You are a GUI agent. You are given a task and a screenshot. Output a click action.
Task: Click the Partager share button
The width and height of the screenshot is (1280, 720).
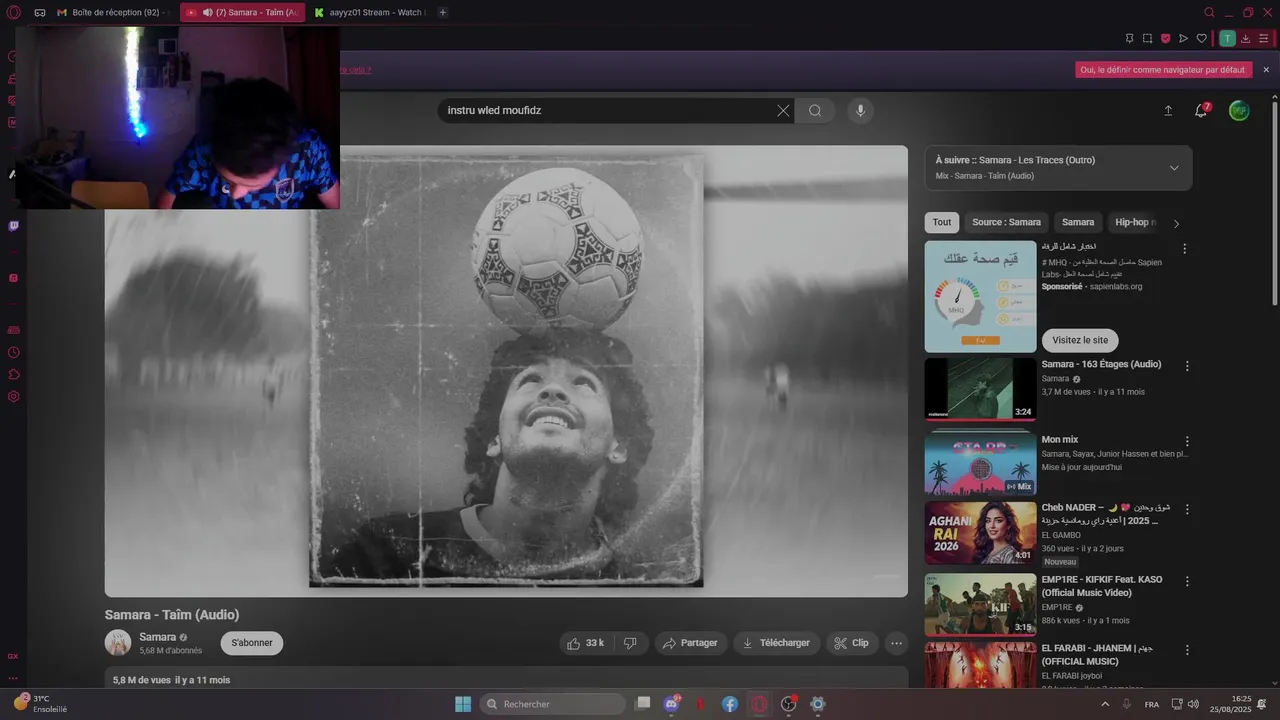[x=691, y=643]
